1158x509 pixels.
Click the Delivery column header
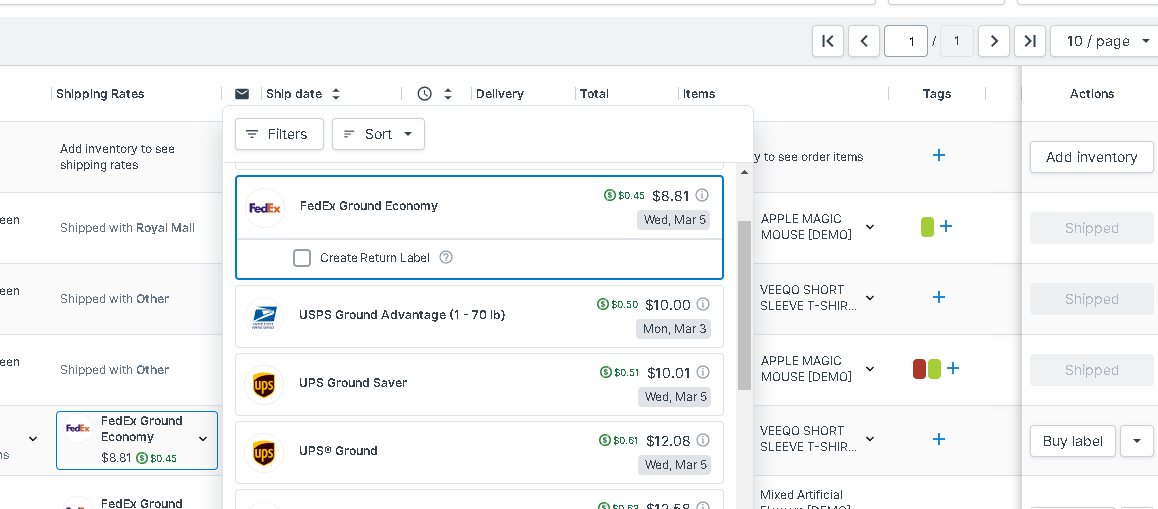500,94
